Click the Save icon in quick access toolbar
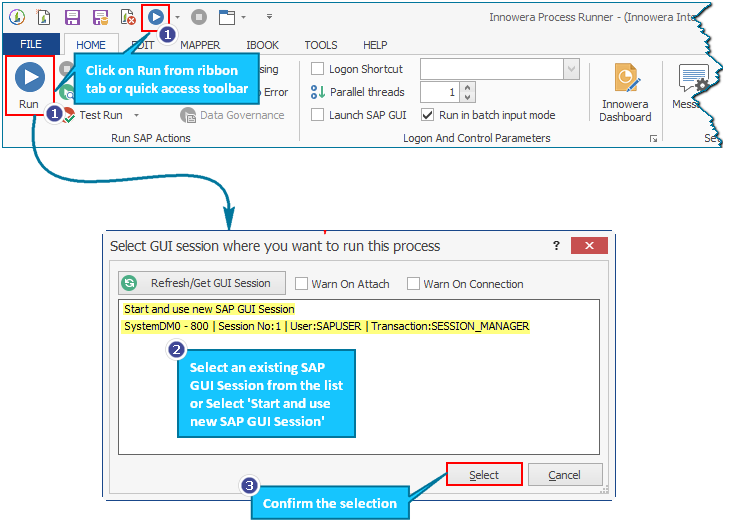This screenshot has height=524, width=731. (72, 17)
